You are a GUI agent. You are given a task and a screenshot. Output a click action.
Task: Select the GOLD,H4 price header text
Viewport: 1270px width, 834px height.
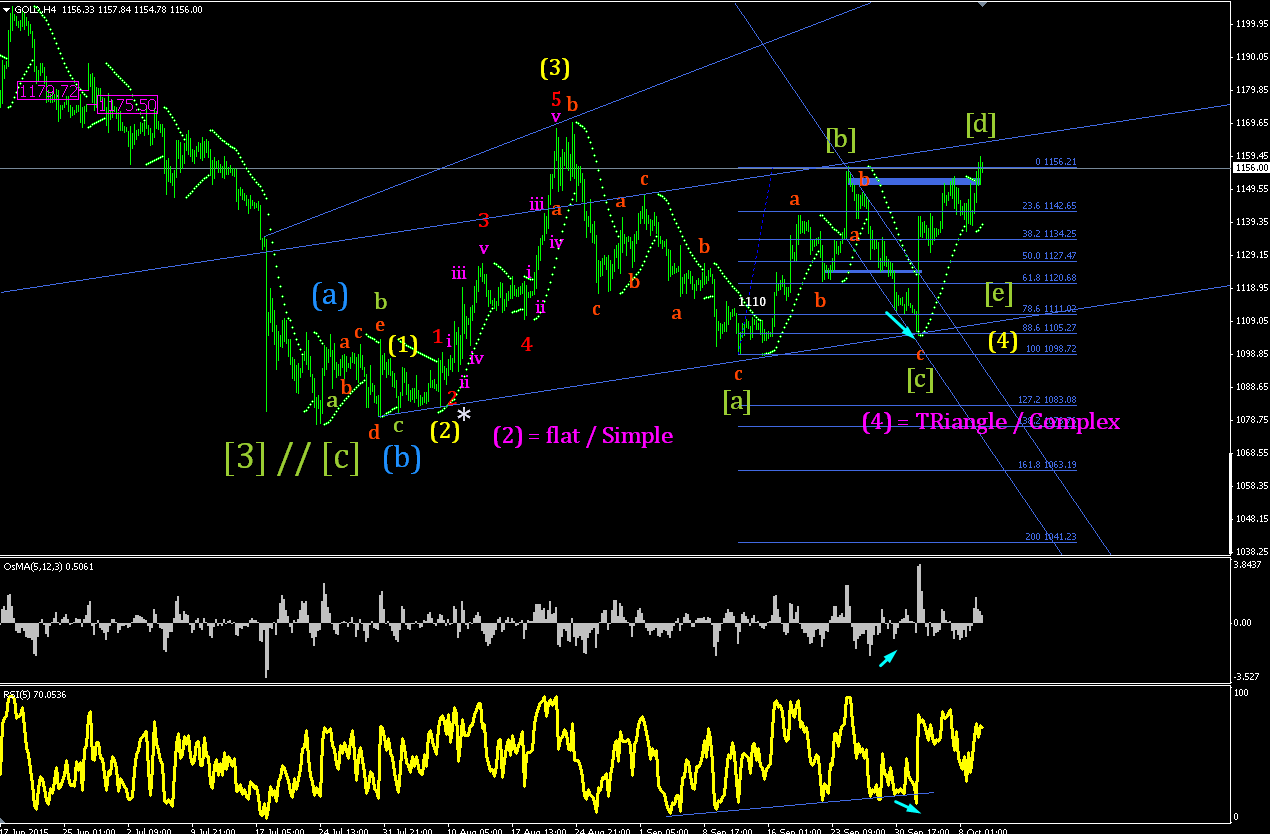coord(109,9)
